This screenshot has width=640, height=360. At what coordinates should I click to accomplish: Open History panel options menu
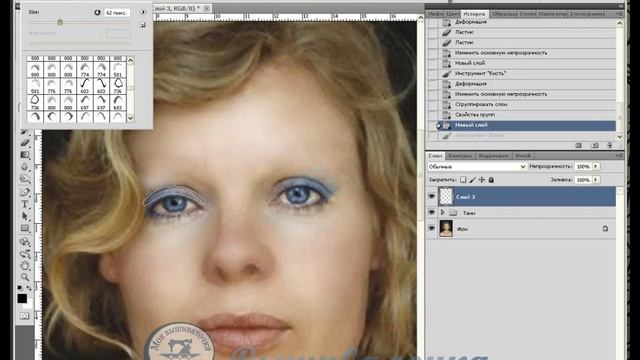coord(619,14)
